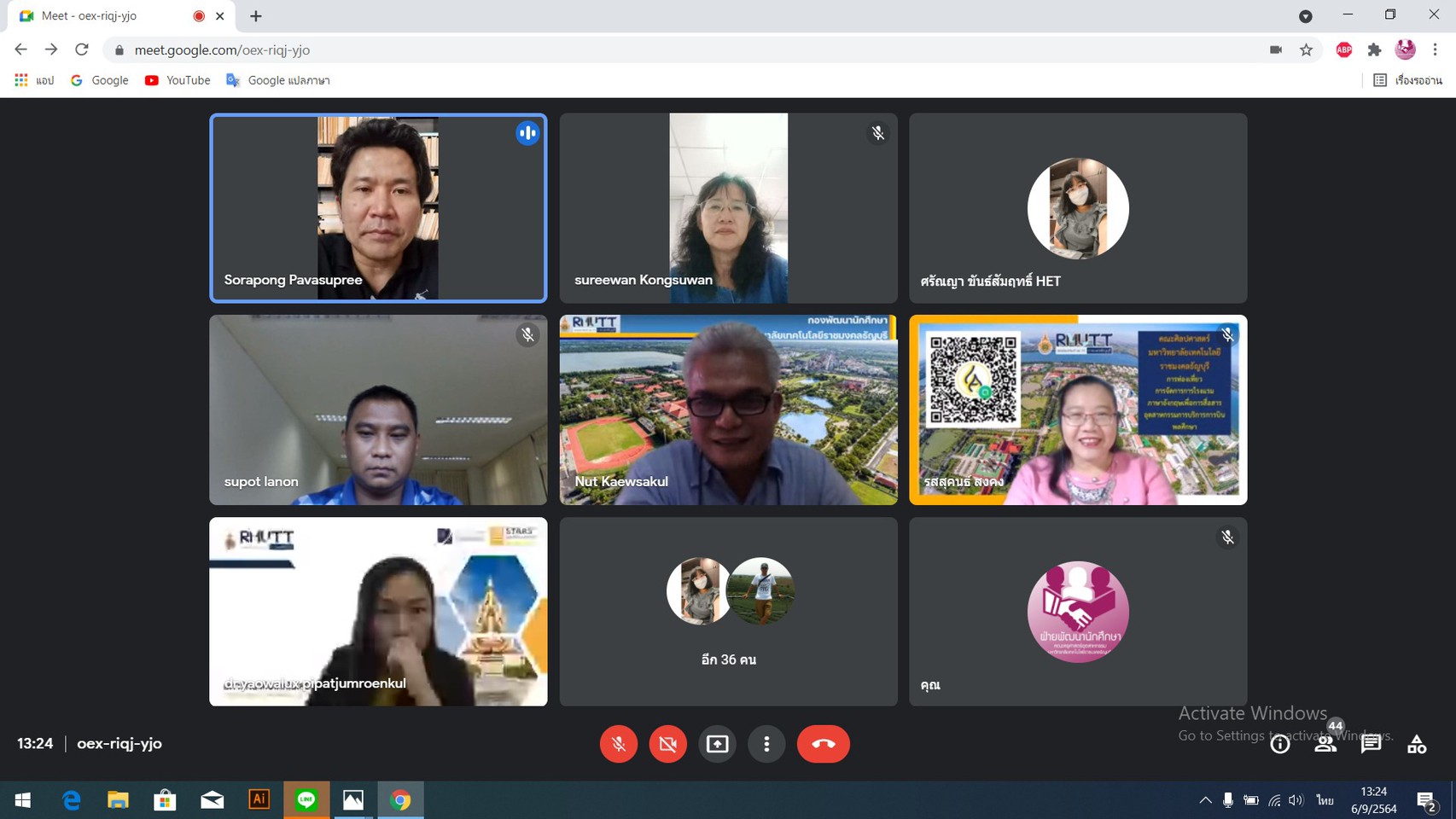Open Adobe Illustrator from the taskbar

259,800
